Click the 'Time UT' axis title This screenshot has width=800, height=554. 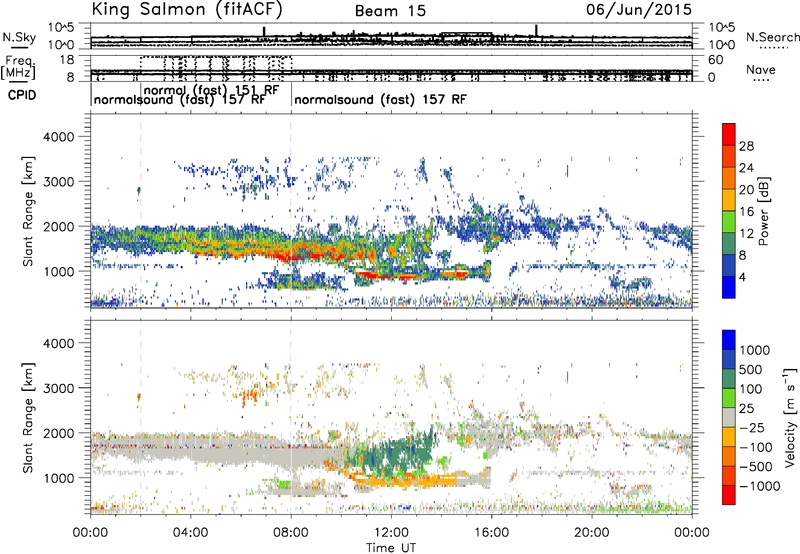click(x=391, y=548)
